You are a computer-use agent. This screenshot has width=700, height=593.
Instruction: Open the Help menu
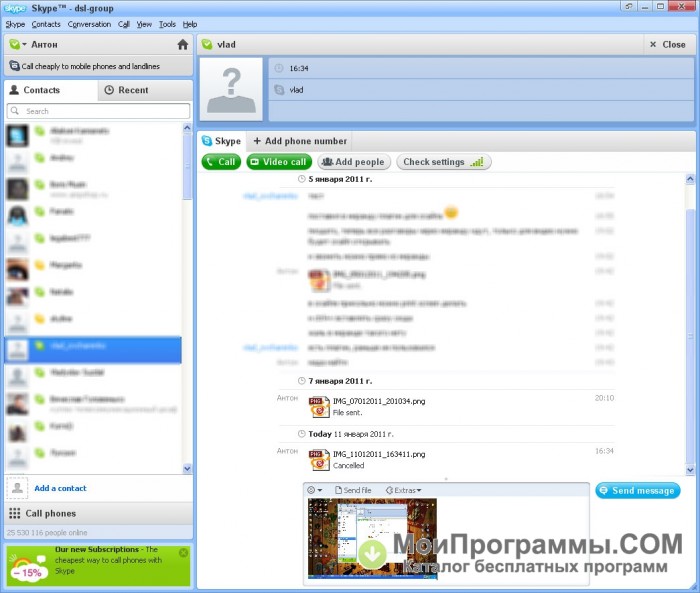(x=190, y=24)
